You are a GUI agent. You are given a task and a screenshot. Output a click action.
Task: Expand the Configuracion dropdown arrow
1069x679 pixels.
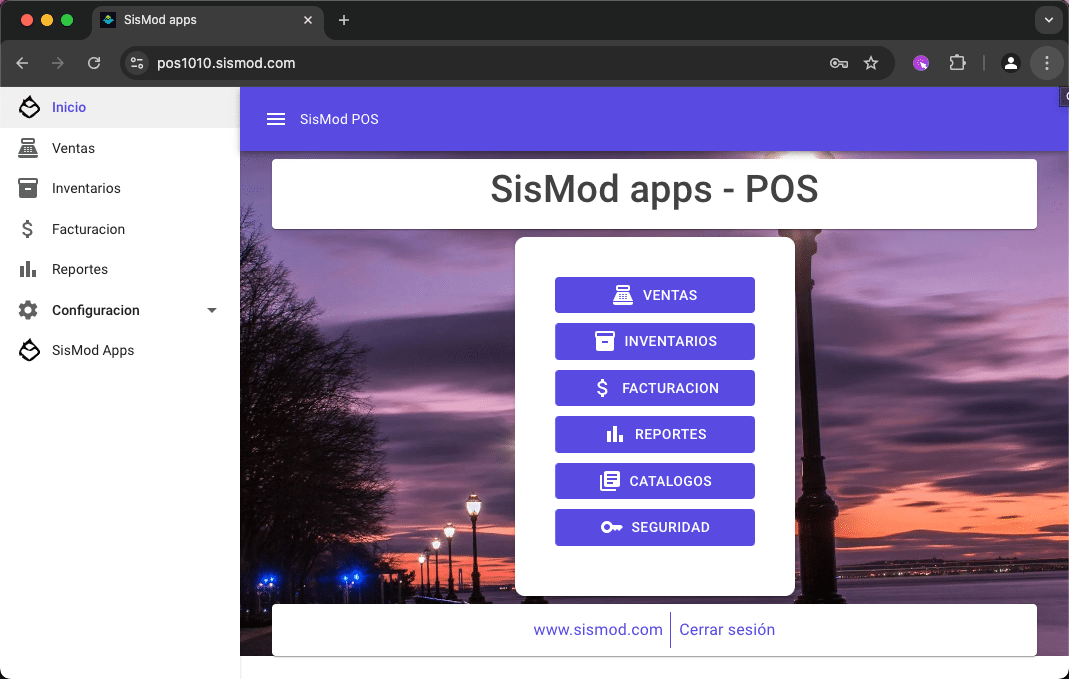pos(212,310)
